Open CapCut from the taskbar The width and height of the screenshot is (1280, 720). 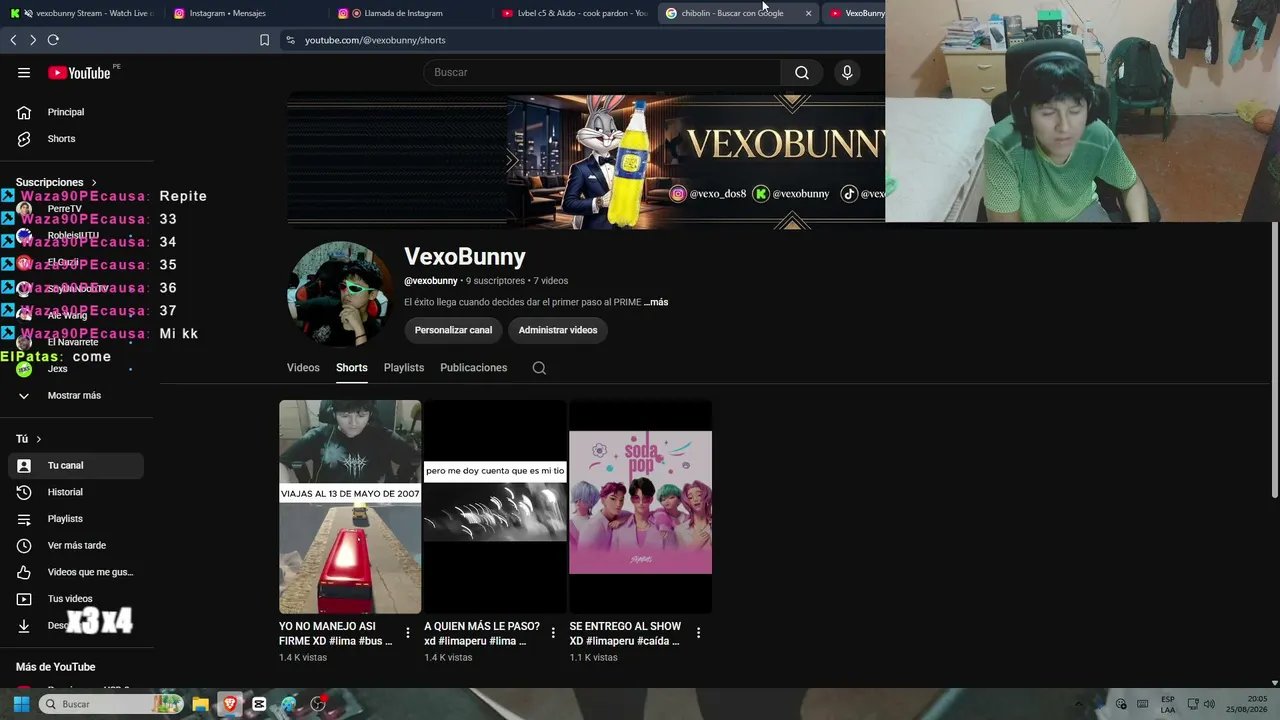(259, 704)
